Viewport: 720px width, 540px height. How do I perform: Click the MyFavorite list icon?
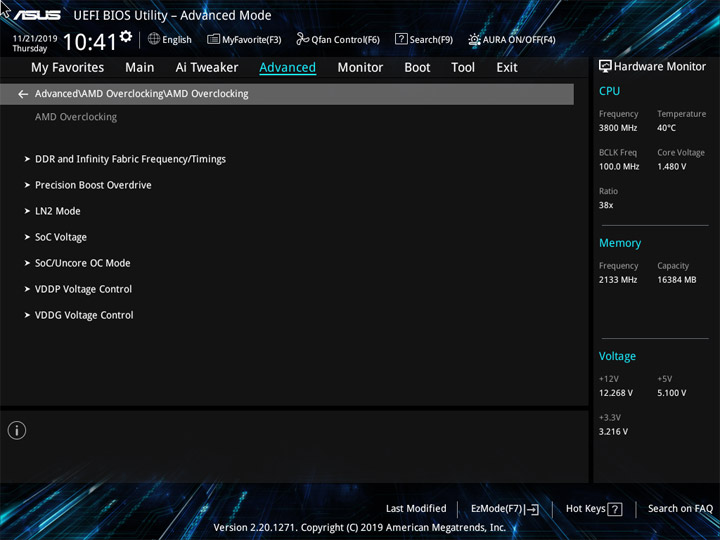213,39
